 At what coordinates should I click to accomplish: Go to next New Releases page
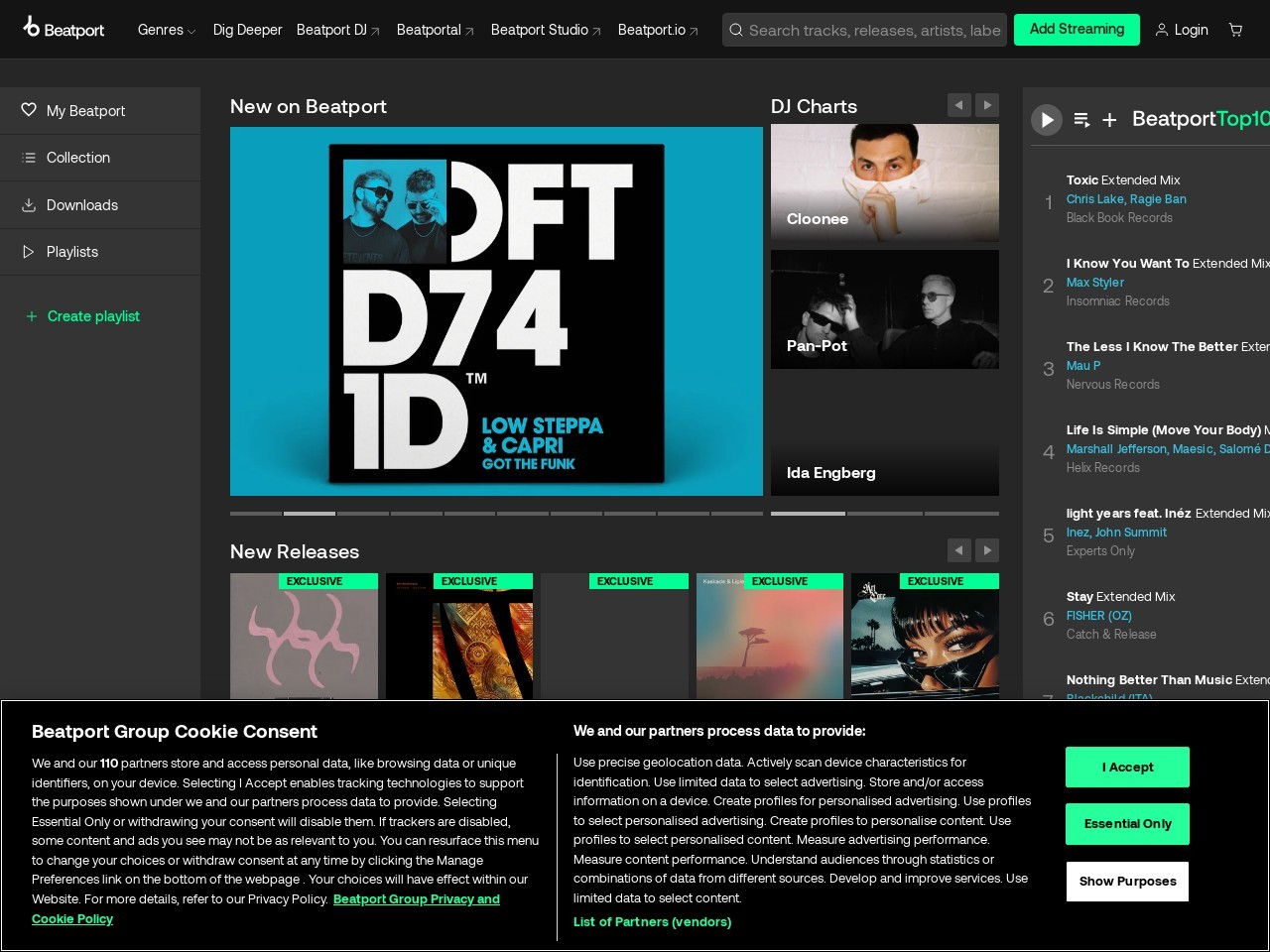point(987,550)
